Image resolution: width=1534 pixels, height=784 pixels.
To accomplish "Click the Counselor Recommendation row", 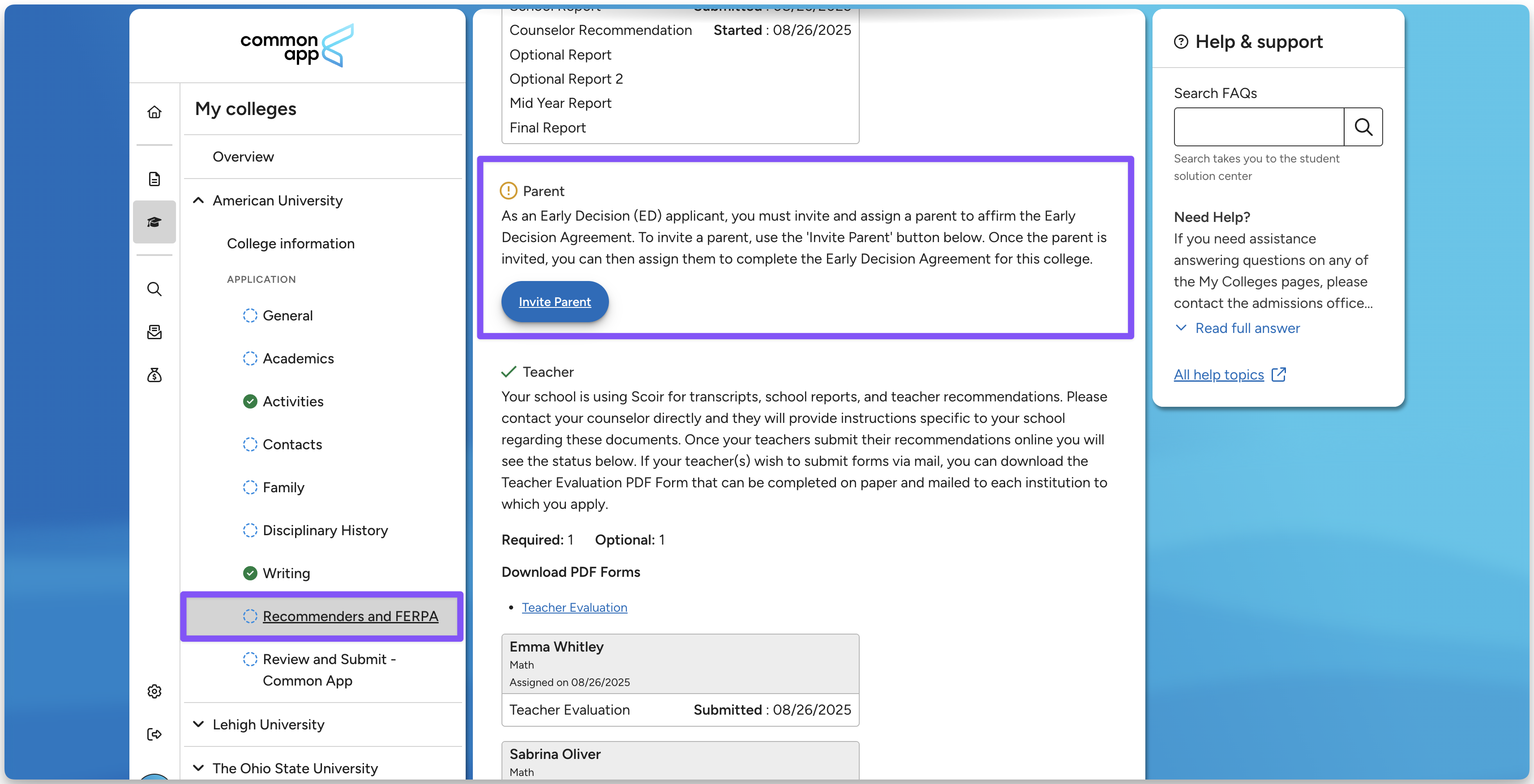I will [x=680, y=30].
